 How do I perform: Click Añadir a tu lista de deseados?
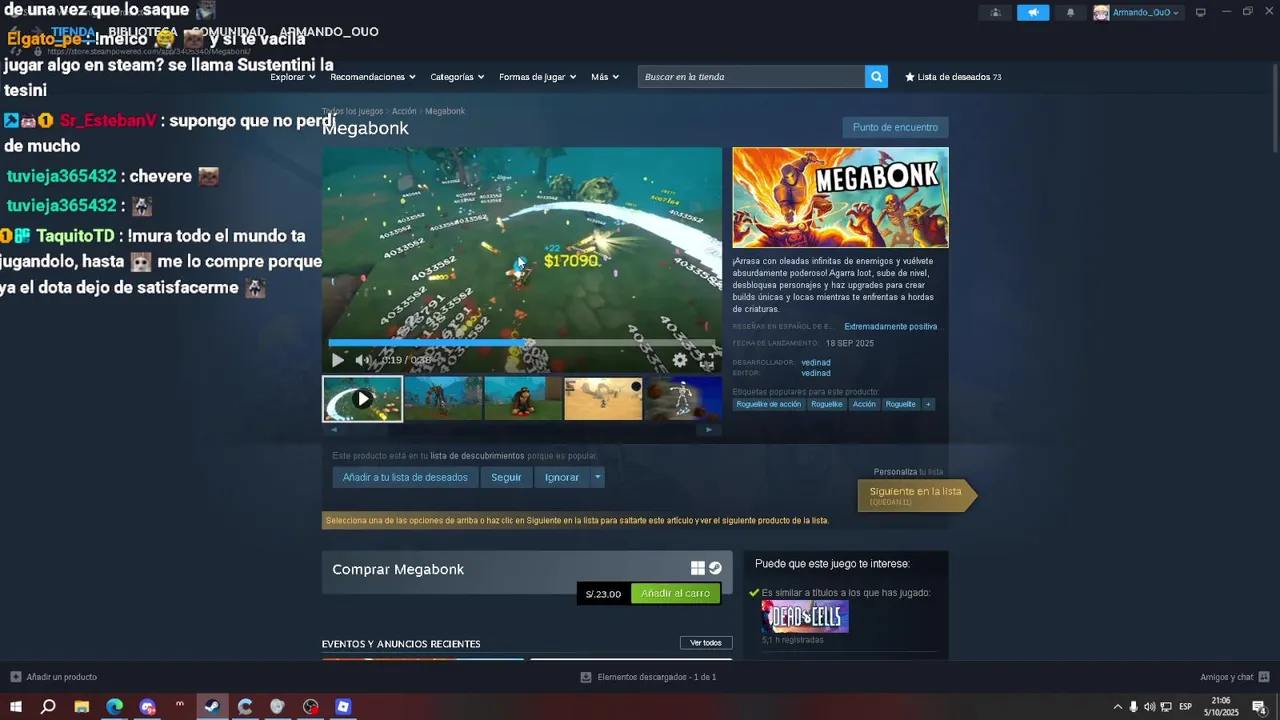pos(405,477)
